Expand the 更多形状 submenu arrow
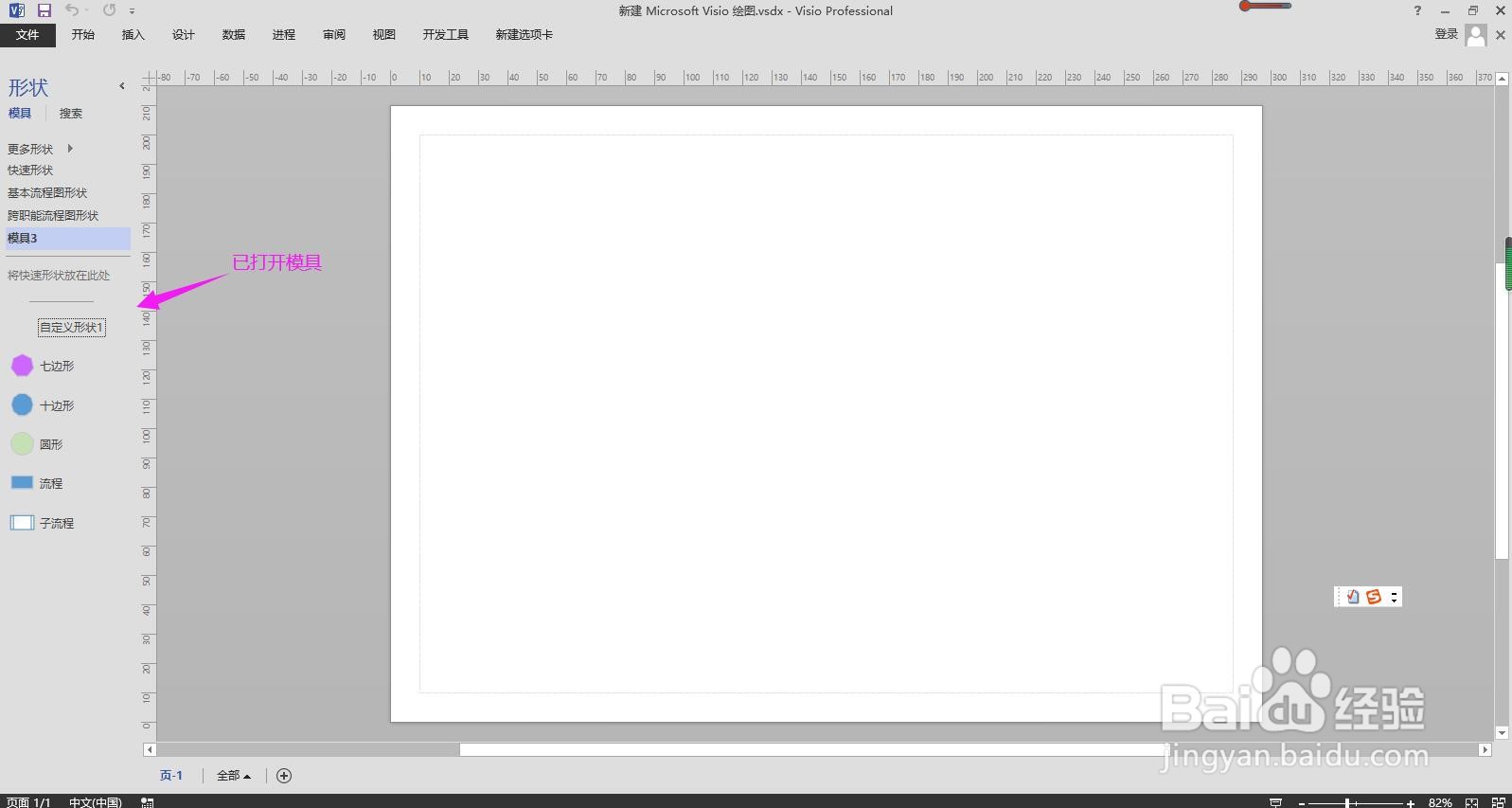 [x=70, y=149]
